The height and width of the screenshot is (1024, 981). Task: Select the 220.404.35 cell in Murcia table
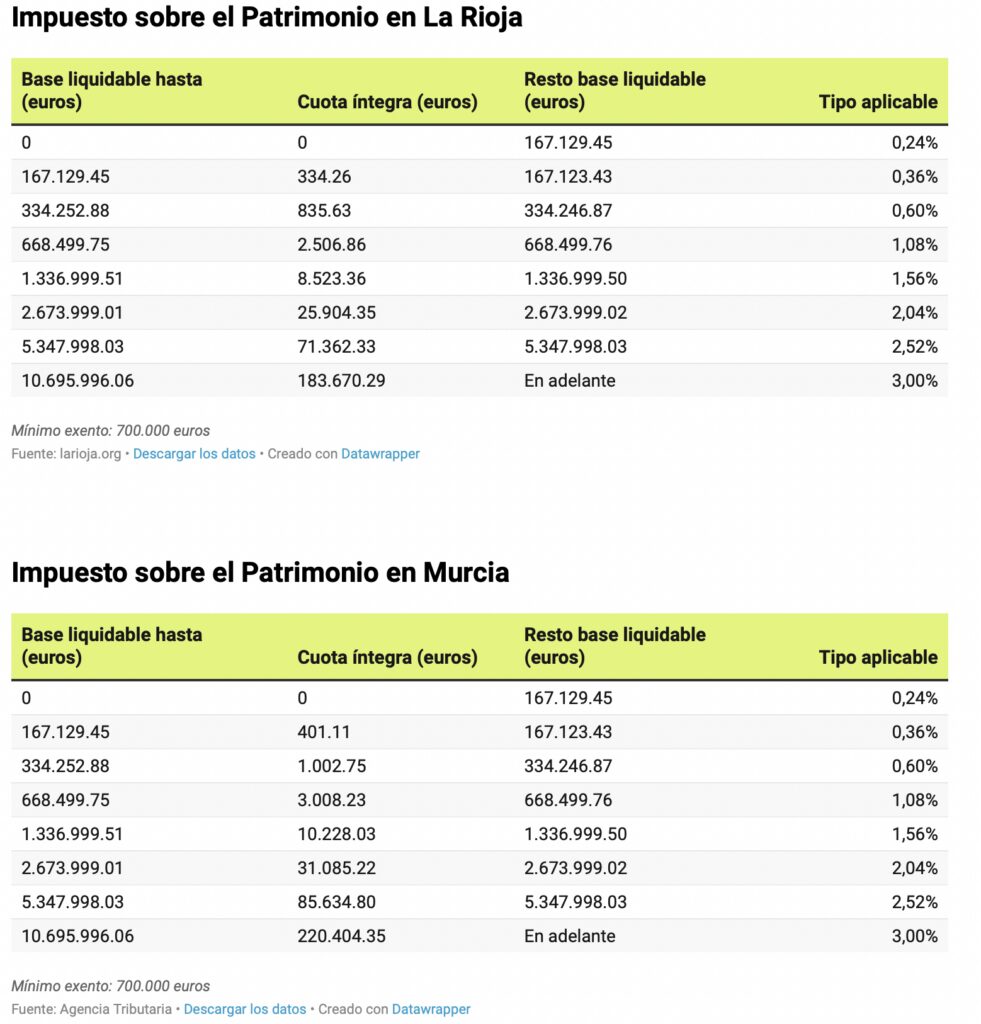(341, 937)
